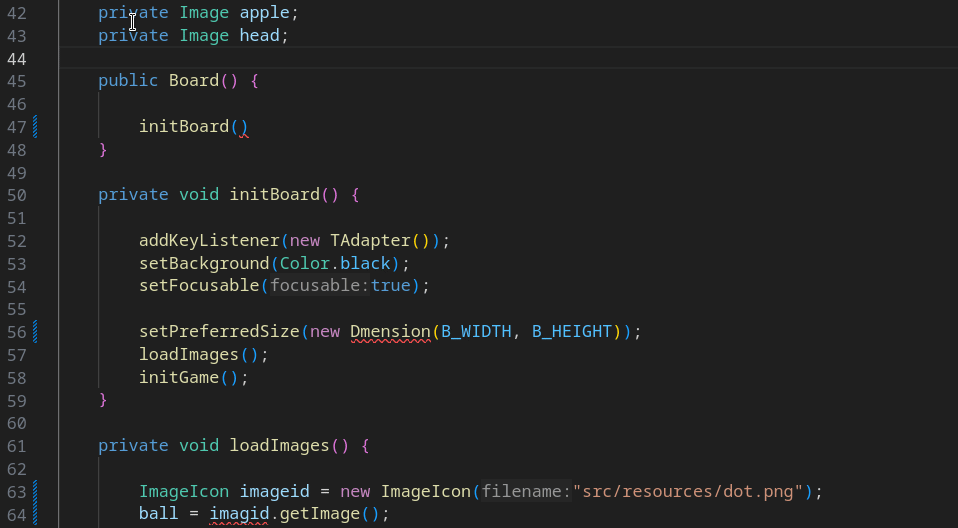Click the change marker beside line 56
The width and height of the screenshot is (958, 528).
click(x=36, y=331)
